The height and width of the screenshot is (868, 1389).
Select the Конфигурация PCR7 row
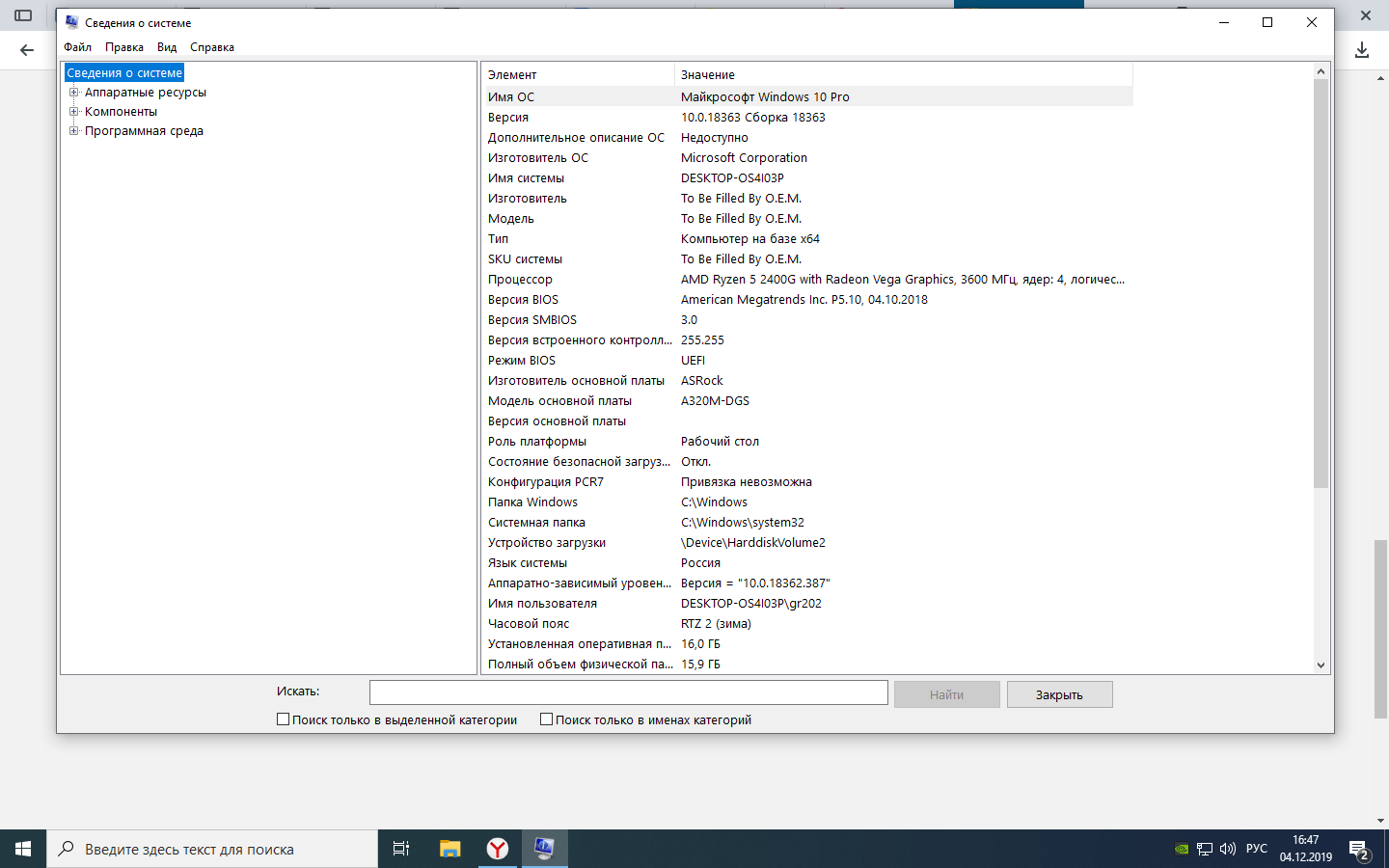point(806,481)
